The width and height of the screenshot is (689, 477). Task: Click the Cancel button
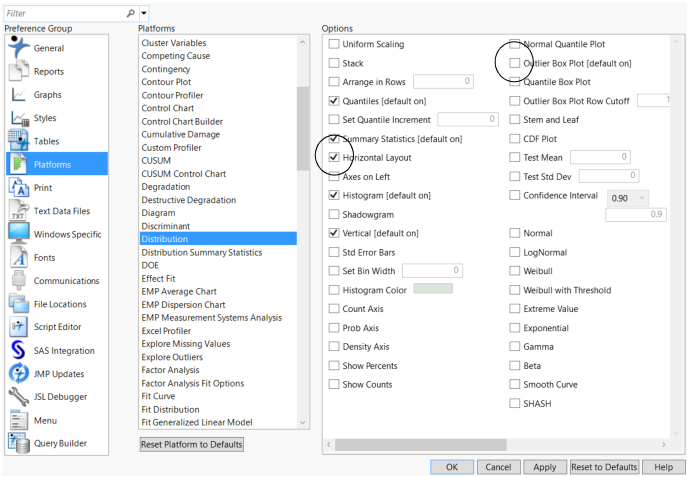click(x=498, y=467)
